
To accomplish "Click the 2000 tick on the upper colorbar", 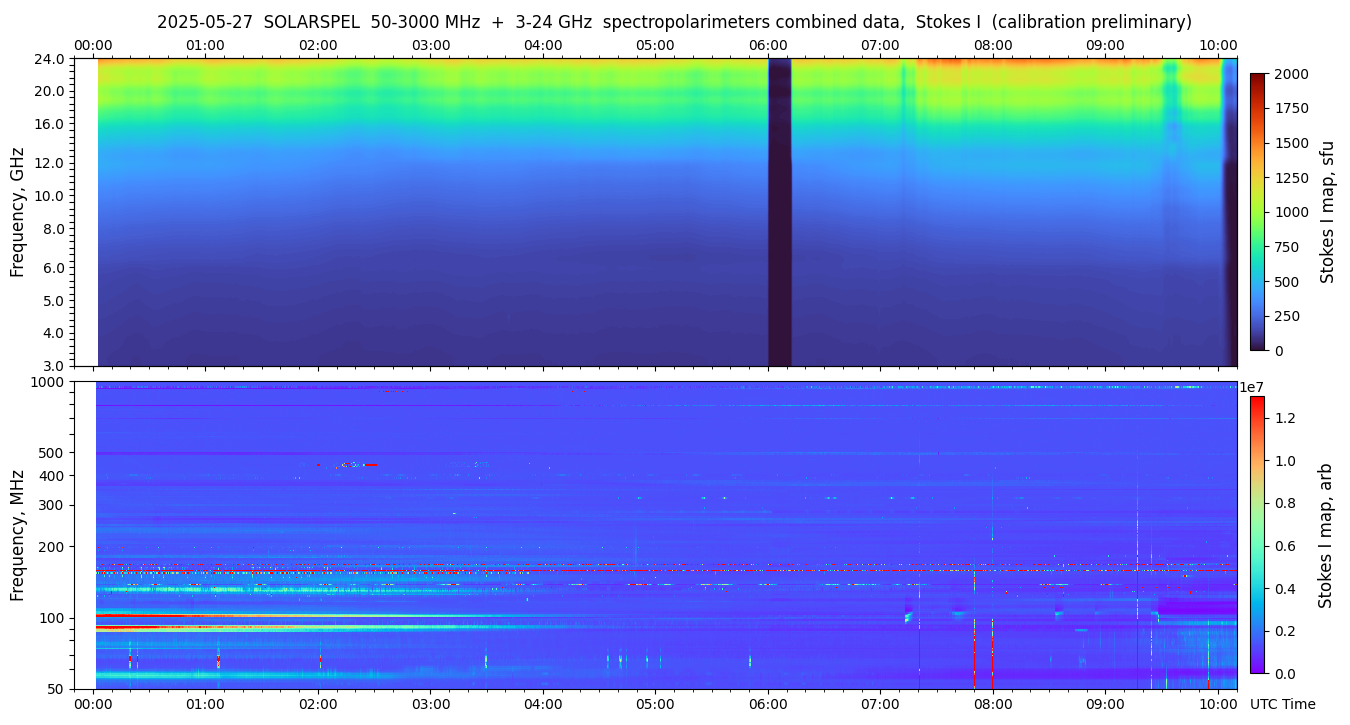I will pyautogui.click(x=1289, y=74).
